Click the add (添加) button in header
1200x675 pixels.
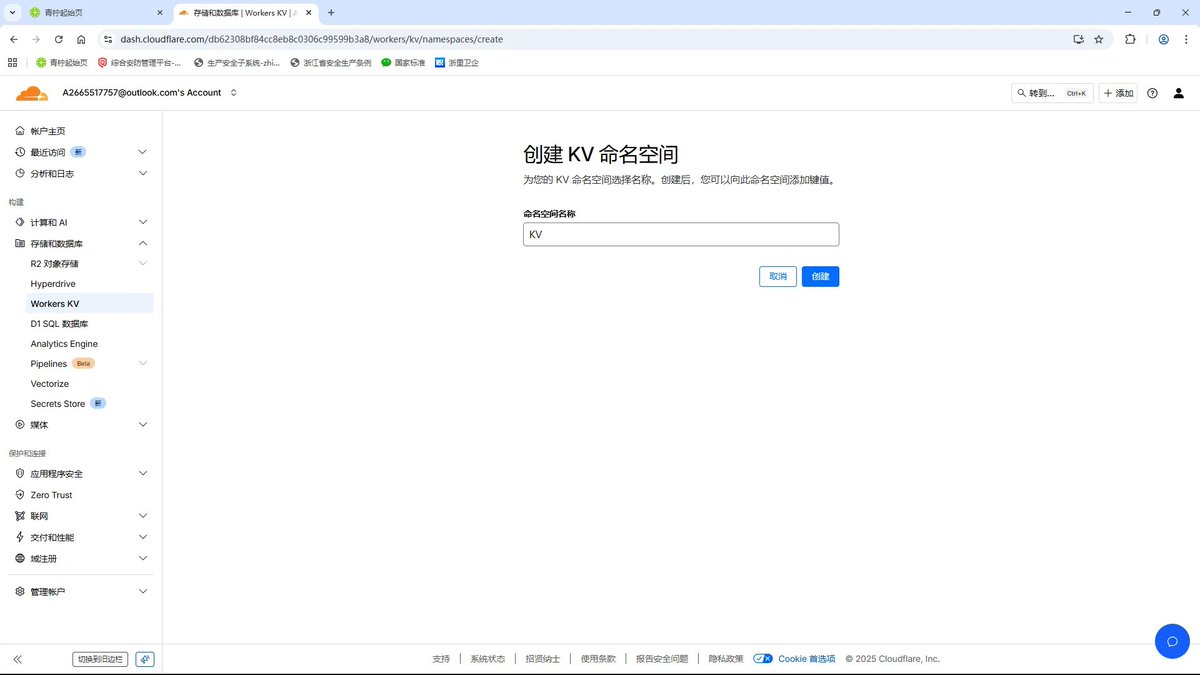tap(1118, 93)
